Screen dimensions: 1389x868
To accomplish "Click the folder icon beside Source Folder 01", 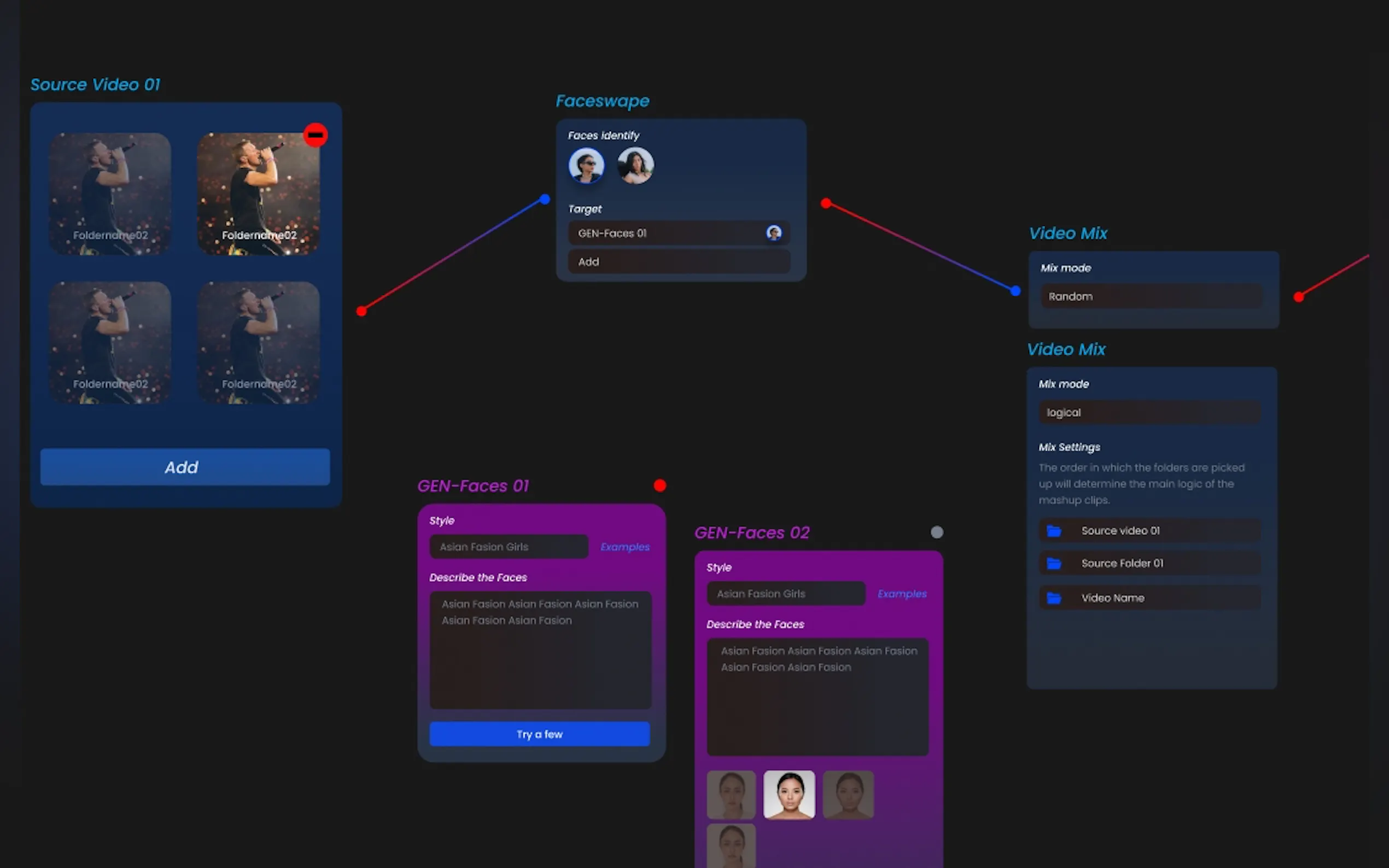I will click(x=1054, y=564).
